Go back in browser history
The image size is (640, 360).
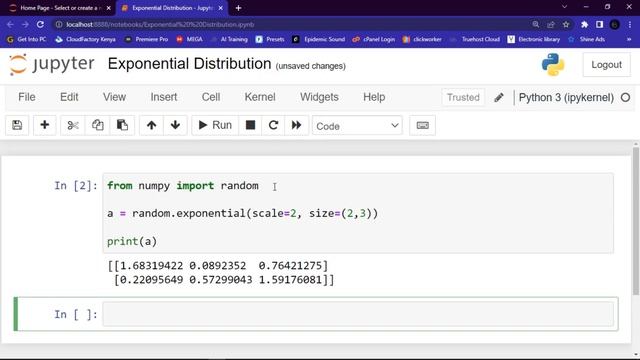coord(10,24)
